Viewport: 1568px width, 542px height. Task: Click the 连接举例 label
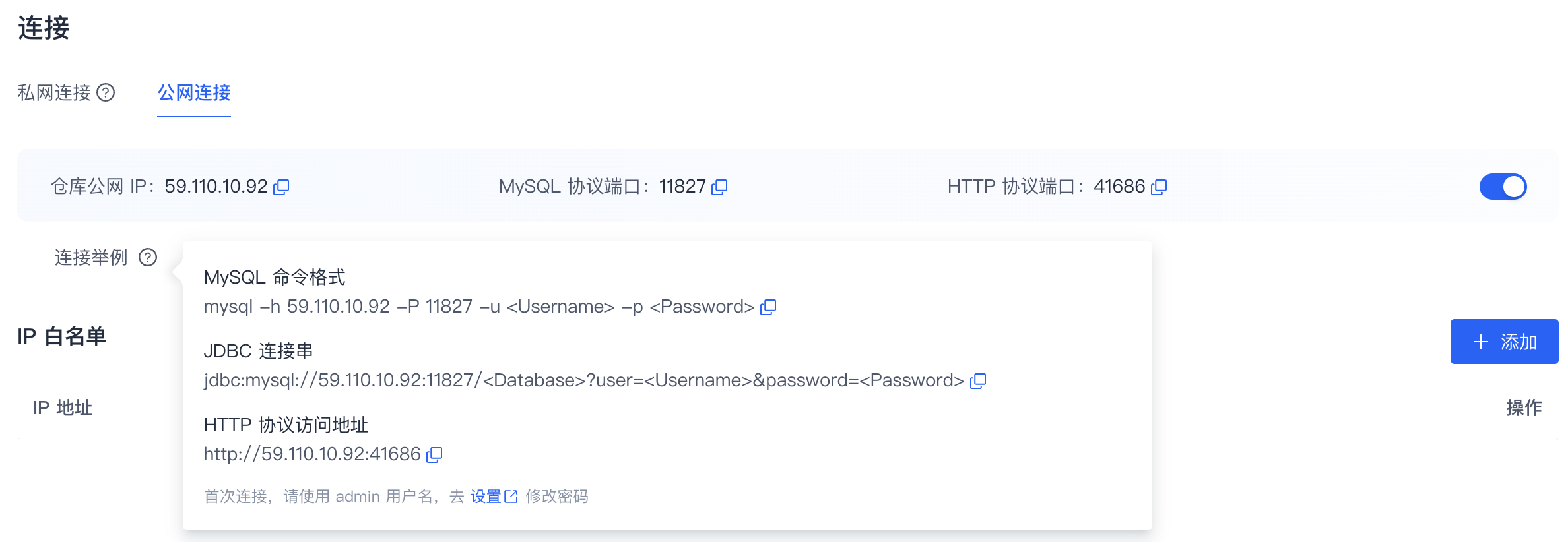pyautogui.click(x=91, y=257)
